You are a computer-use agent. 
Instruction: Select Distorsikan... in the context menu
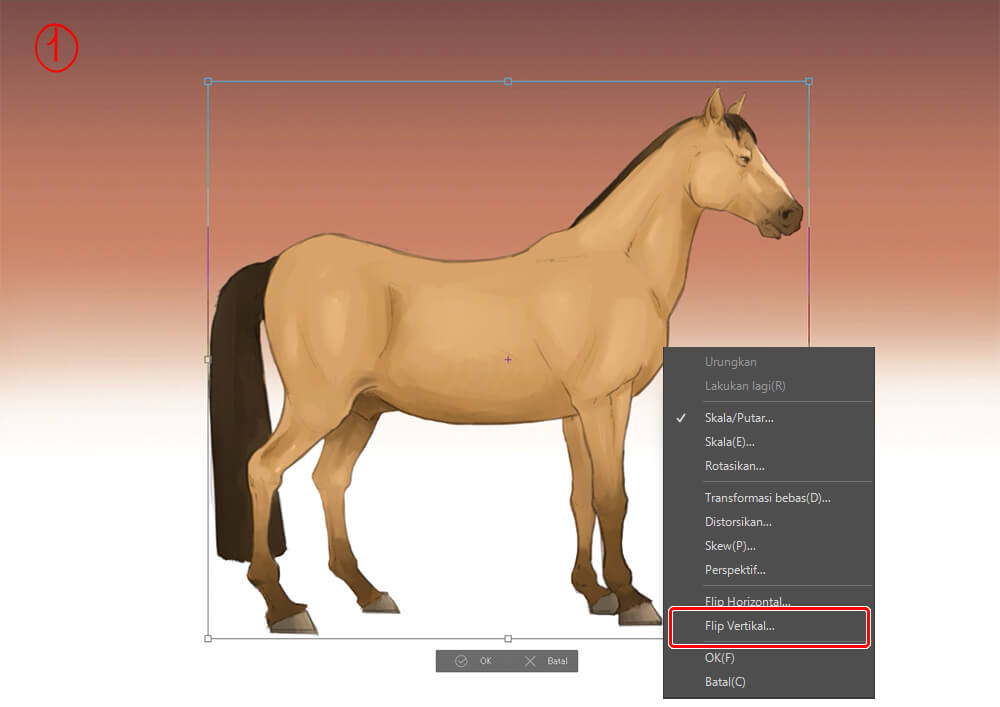[738, 522]
